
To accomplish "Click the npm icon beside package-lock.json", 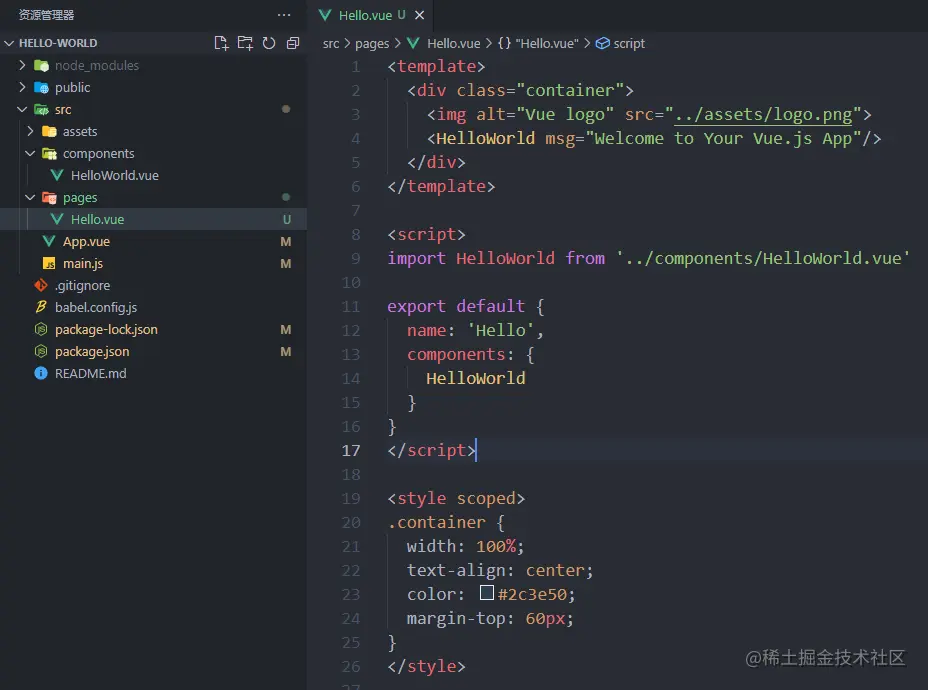I will tap(41, 329).
